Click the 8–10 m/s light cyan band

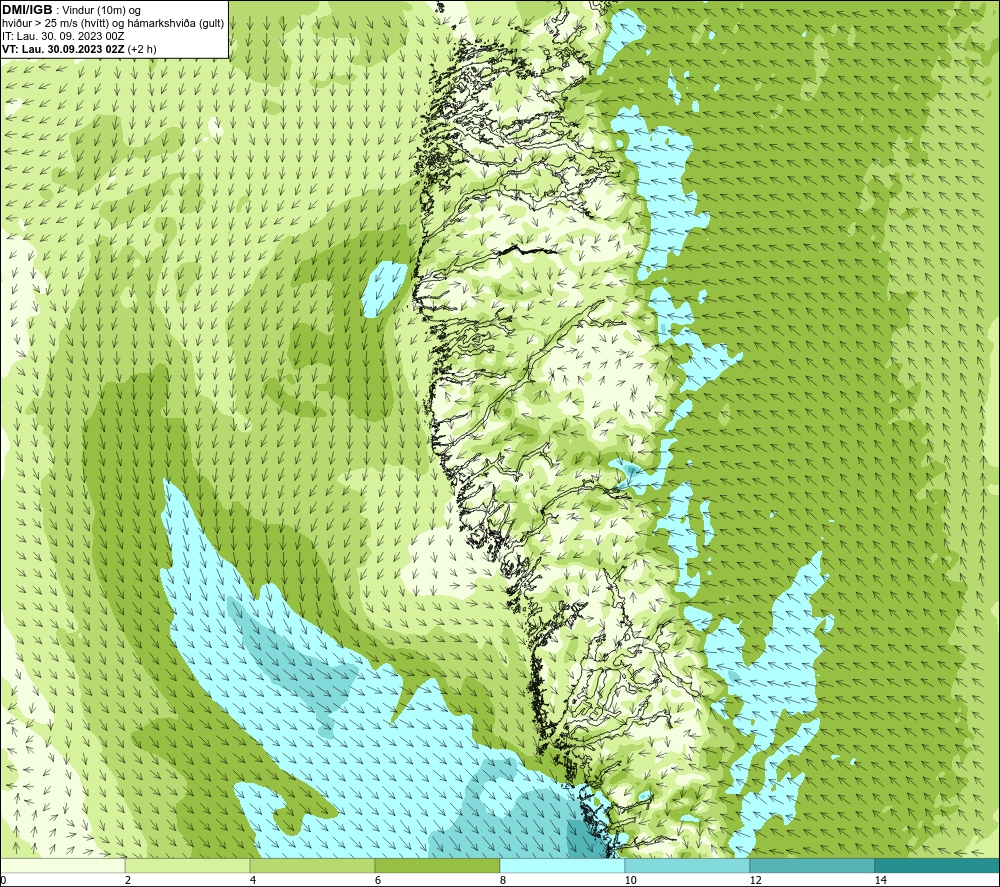(562, 866)
